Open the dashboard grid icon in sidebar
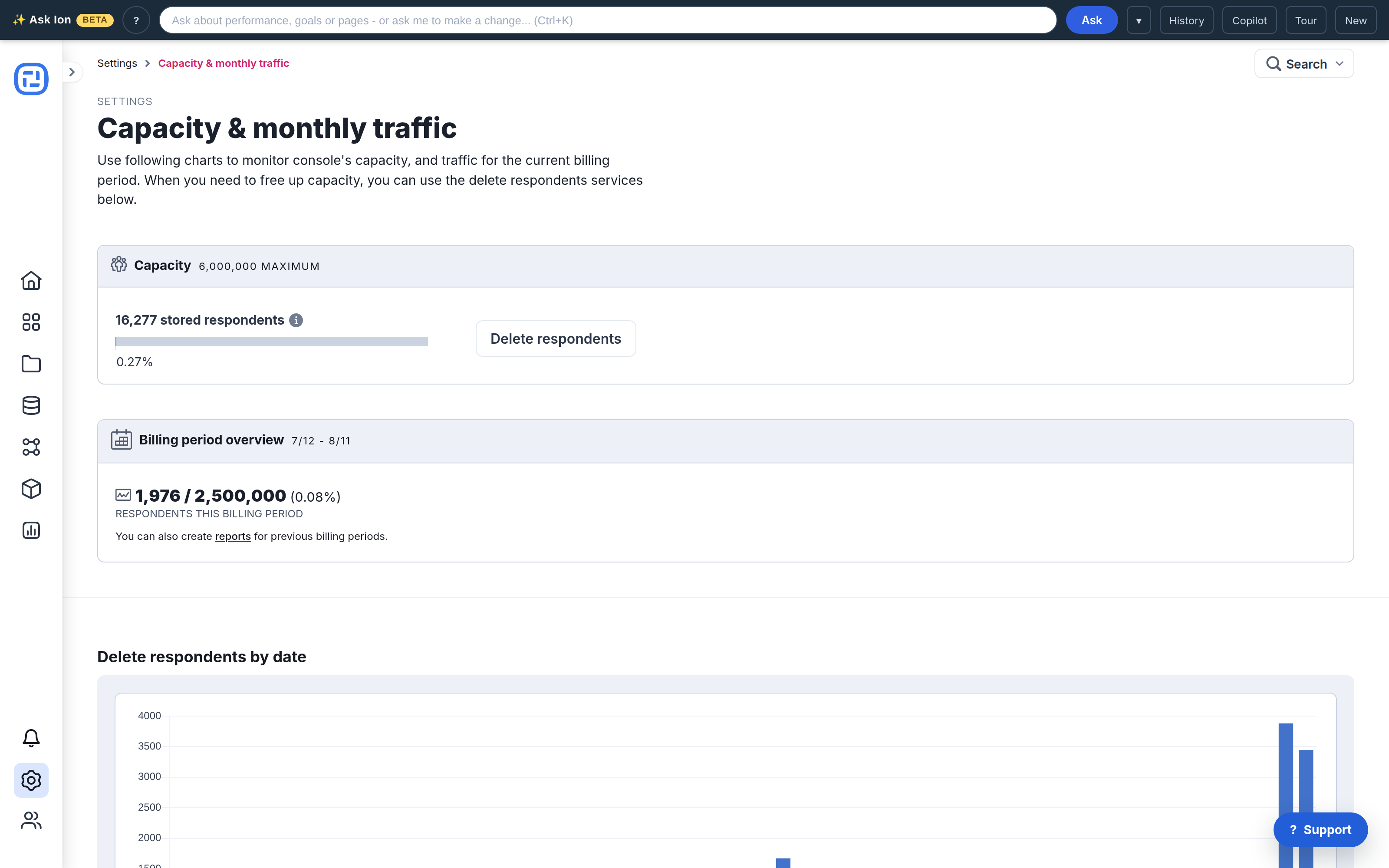Screen dimensions: 1389x868 [x=31, y=322]
